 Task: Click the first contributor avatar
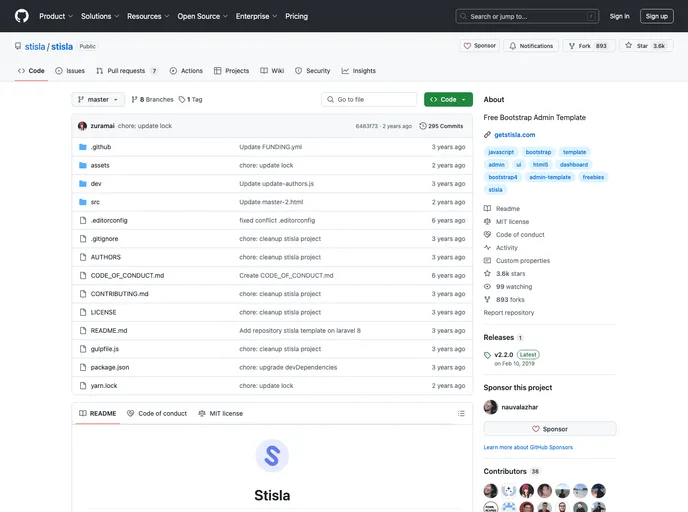[x=491, y=491]
